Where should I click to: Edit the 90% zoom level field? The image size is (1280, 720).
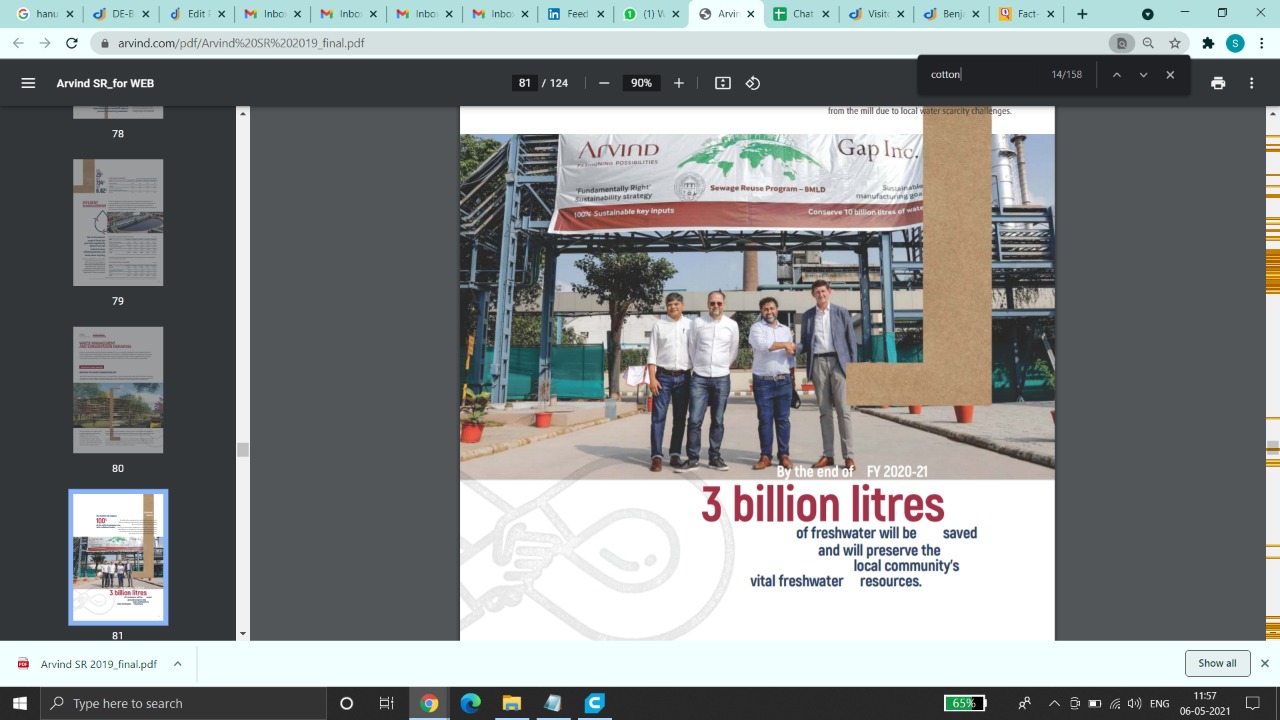pos(641,83)
